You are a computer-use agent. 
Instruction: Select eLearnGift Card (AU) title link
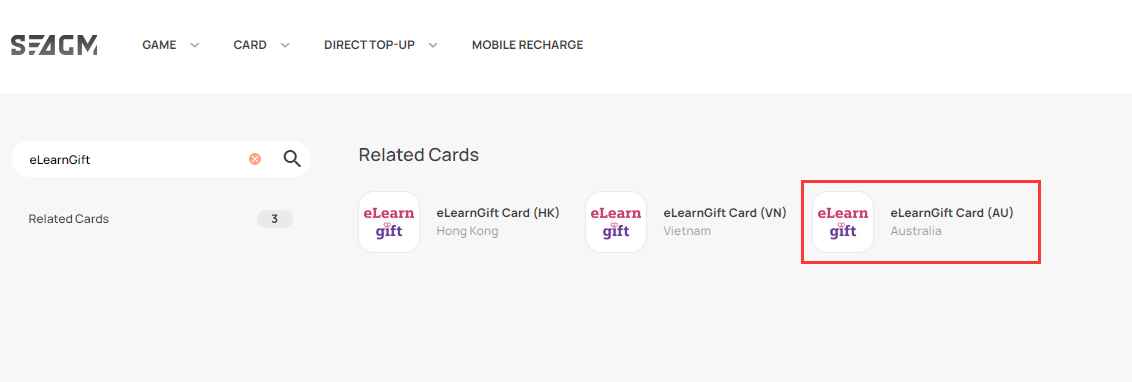tap(952, 213)
